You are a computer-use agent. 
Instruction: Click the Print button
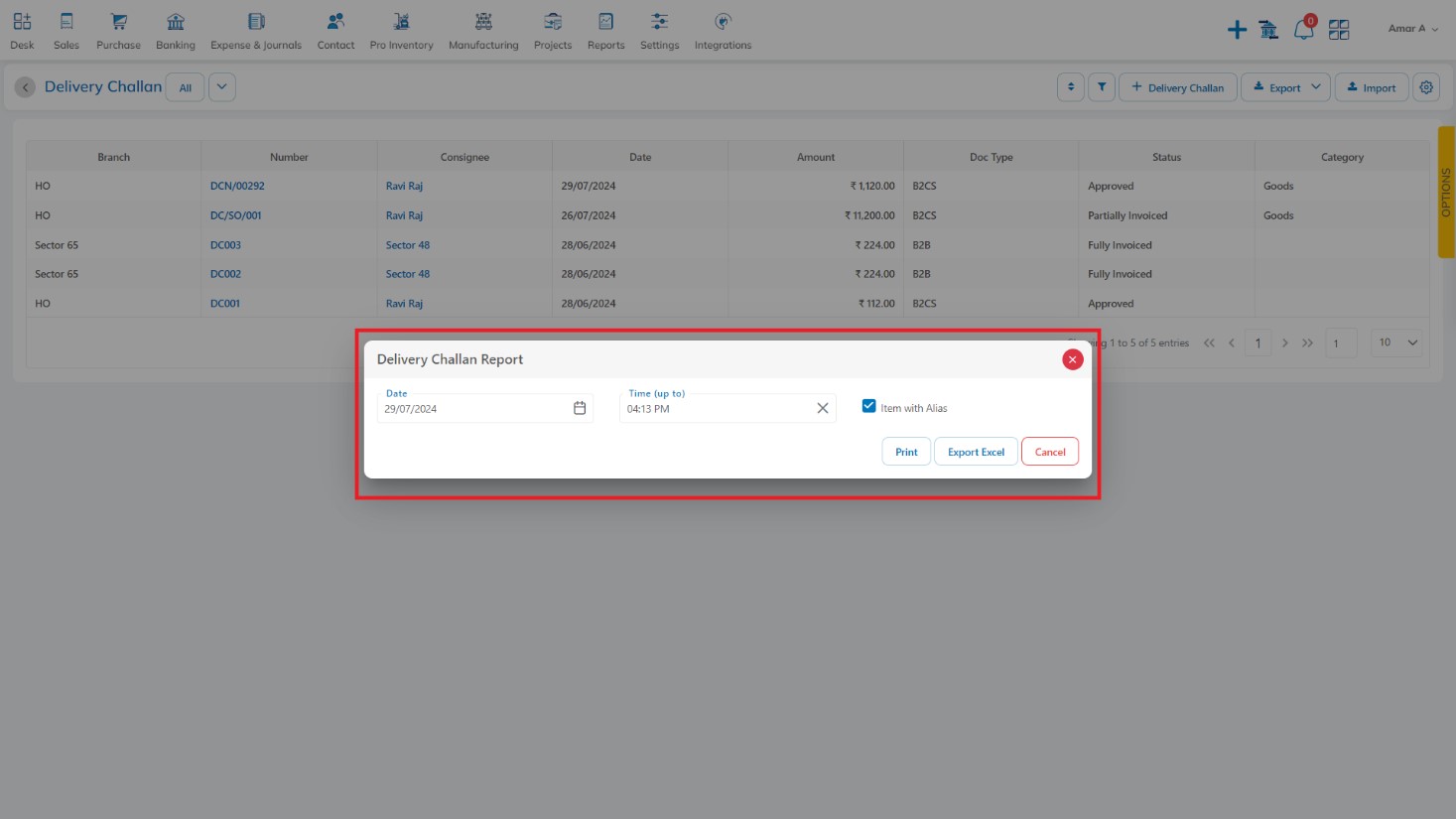click(906, 452)
